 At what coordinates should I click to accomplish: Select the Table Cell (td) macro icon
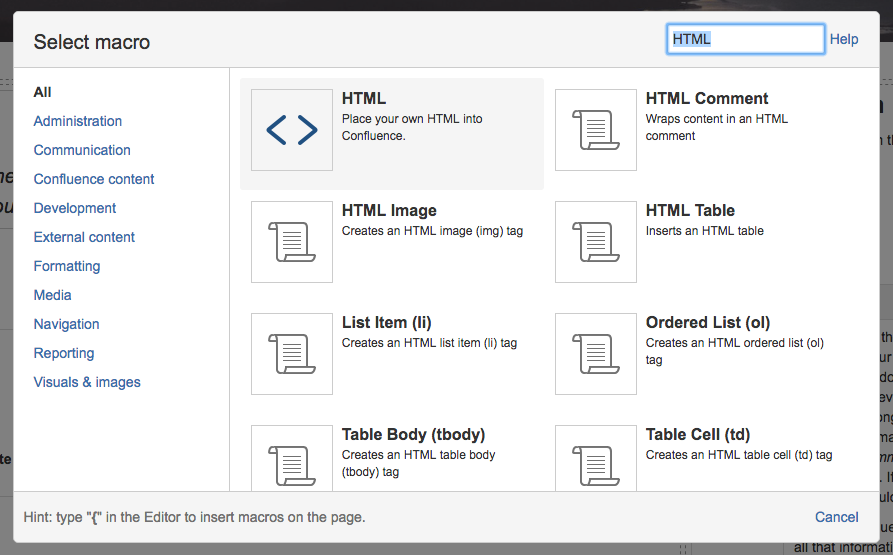tap(596, 458)
